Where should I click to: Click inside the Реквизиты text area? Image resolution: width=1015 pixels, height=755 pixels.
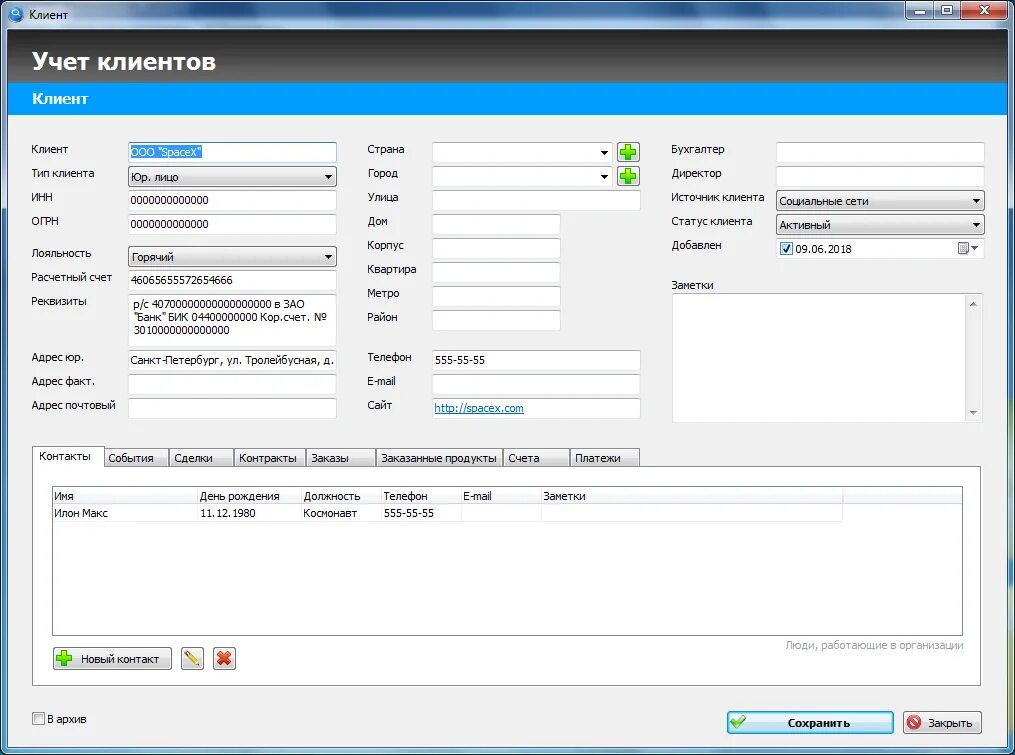(232, 320)
